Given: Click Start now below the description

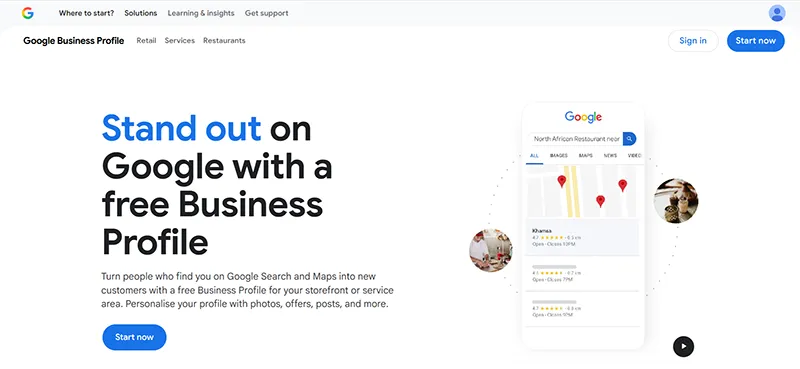Looking at the screenshot, I should click(x=134, y=337).
